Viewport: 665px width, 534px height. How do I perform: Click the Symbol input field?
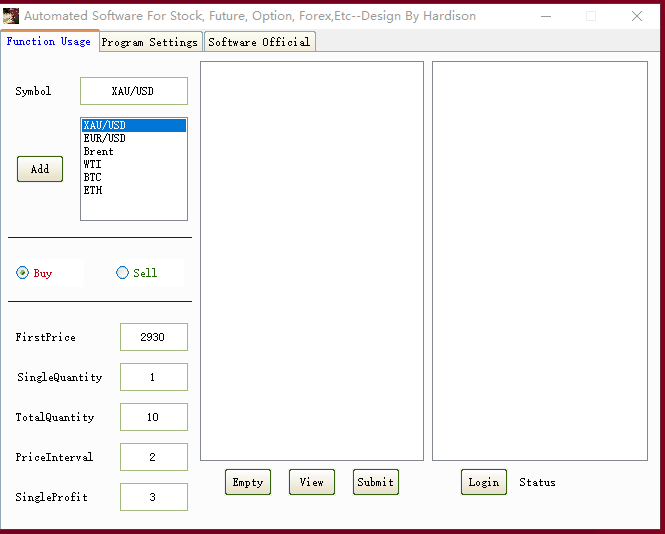click(133, 91)
